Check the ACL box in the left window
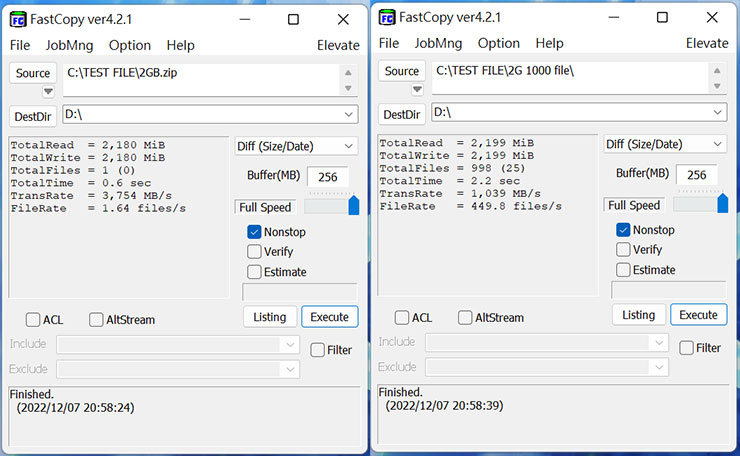The image size is (740, 456). coord(33,320)
